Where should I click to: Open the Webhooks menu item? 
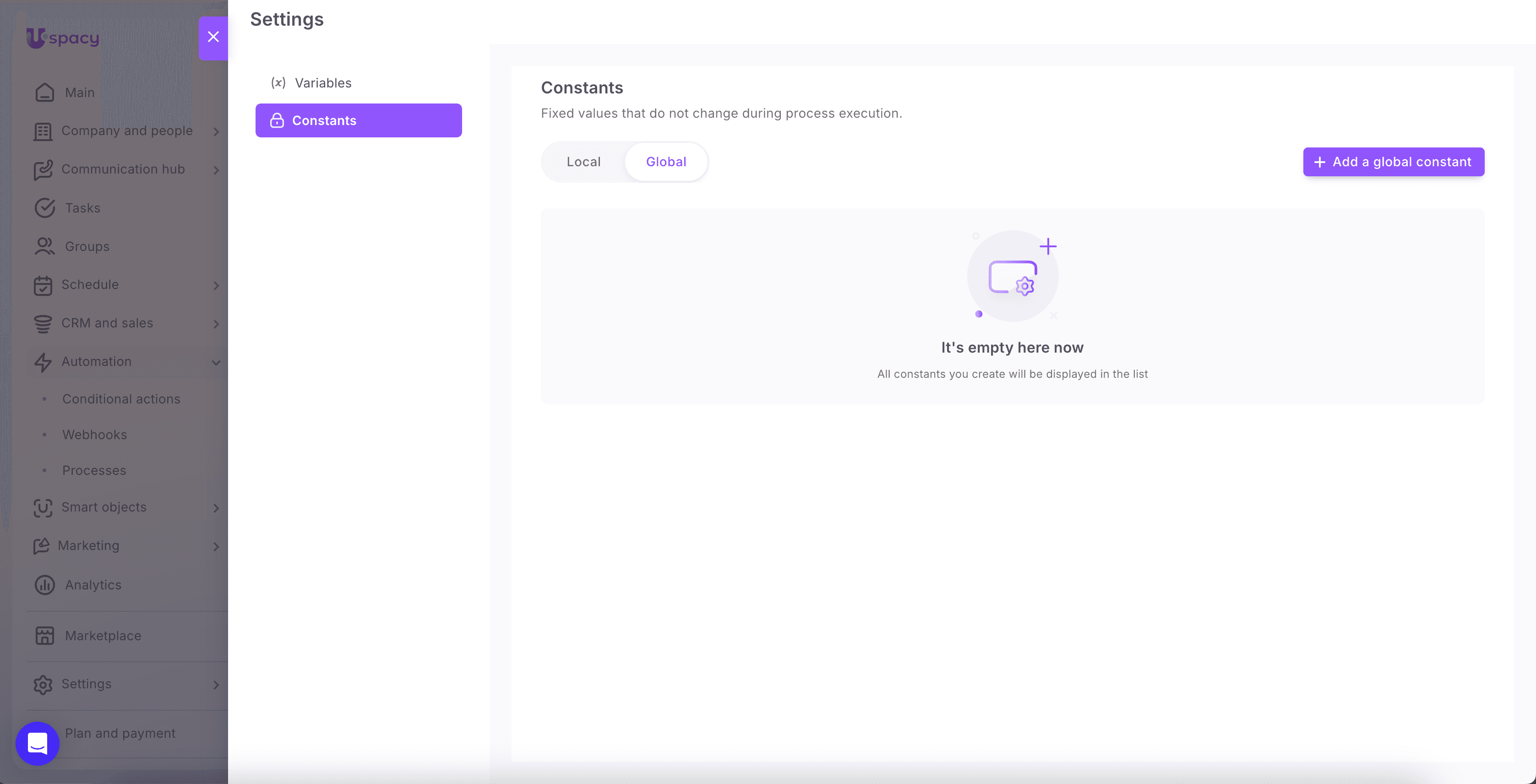click(x=94, y=435)
